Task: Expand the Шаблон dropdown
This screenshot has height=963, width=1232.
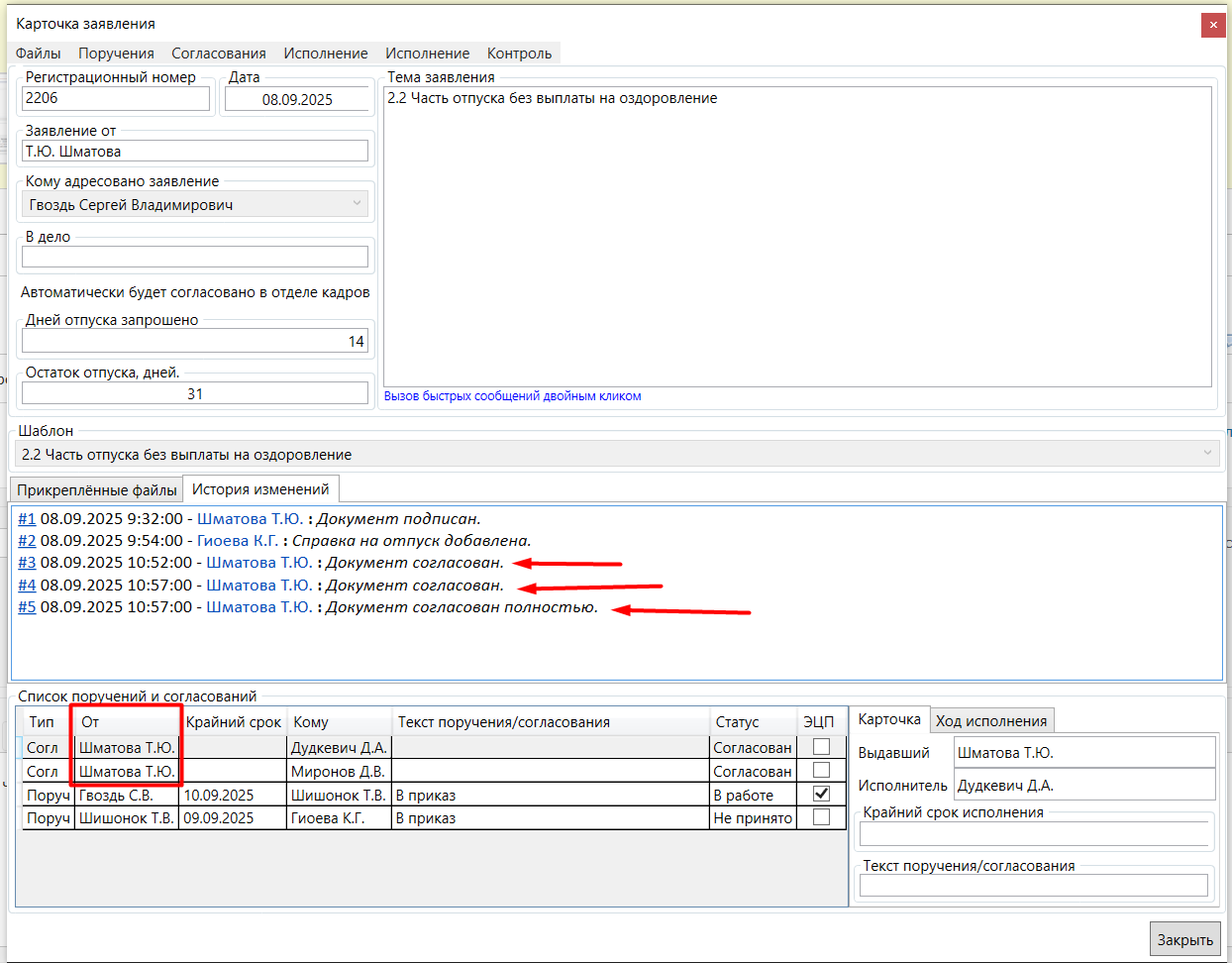Action: 1207,454
